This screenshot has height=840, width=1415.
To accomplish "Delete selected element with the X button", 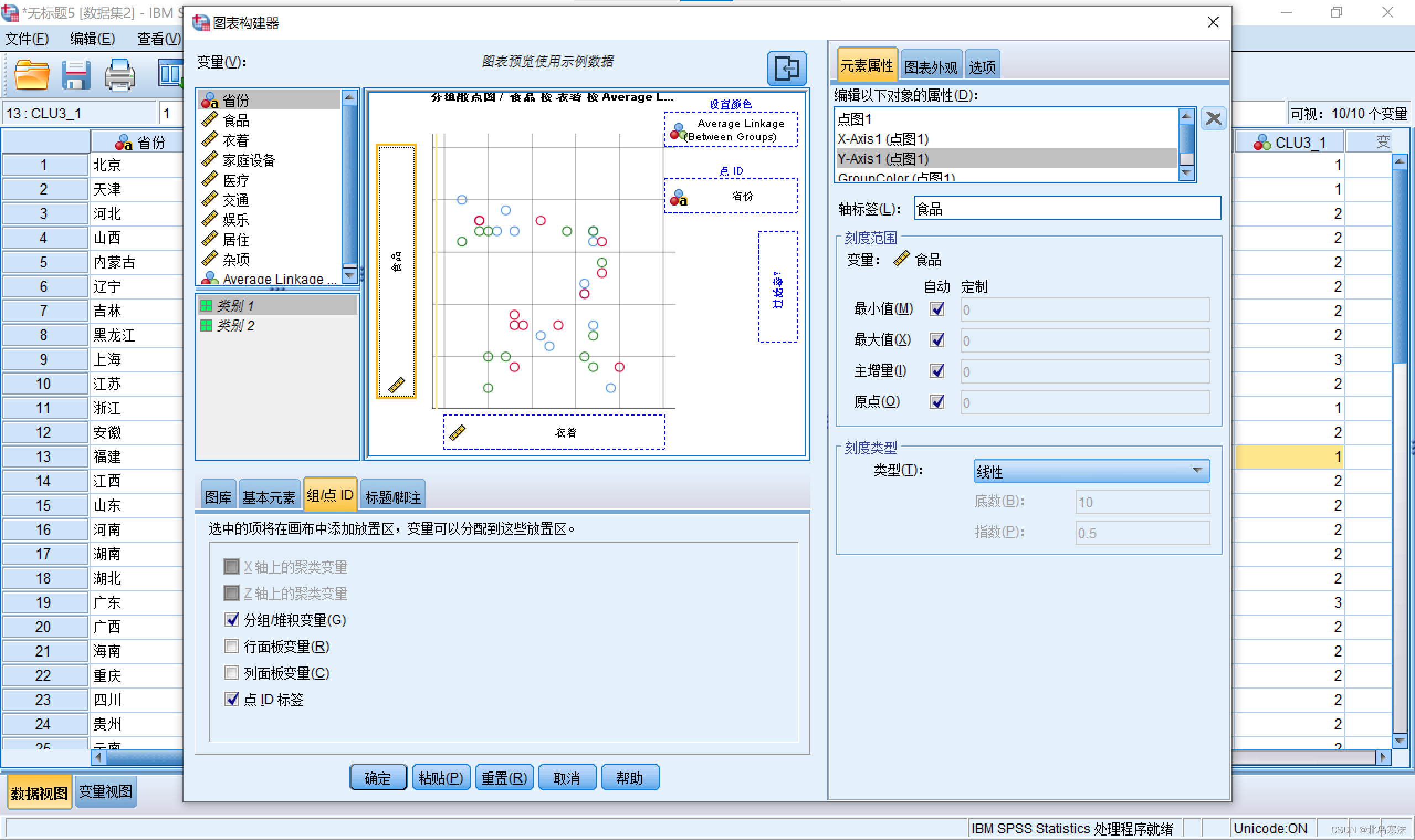I will [1213, 118].
